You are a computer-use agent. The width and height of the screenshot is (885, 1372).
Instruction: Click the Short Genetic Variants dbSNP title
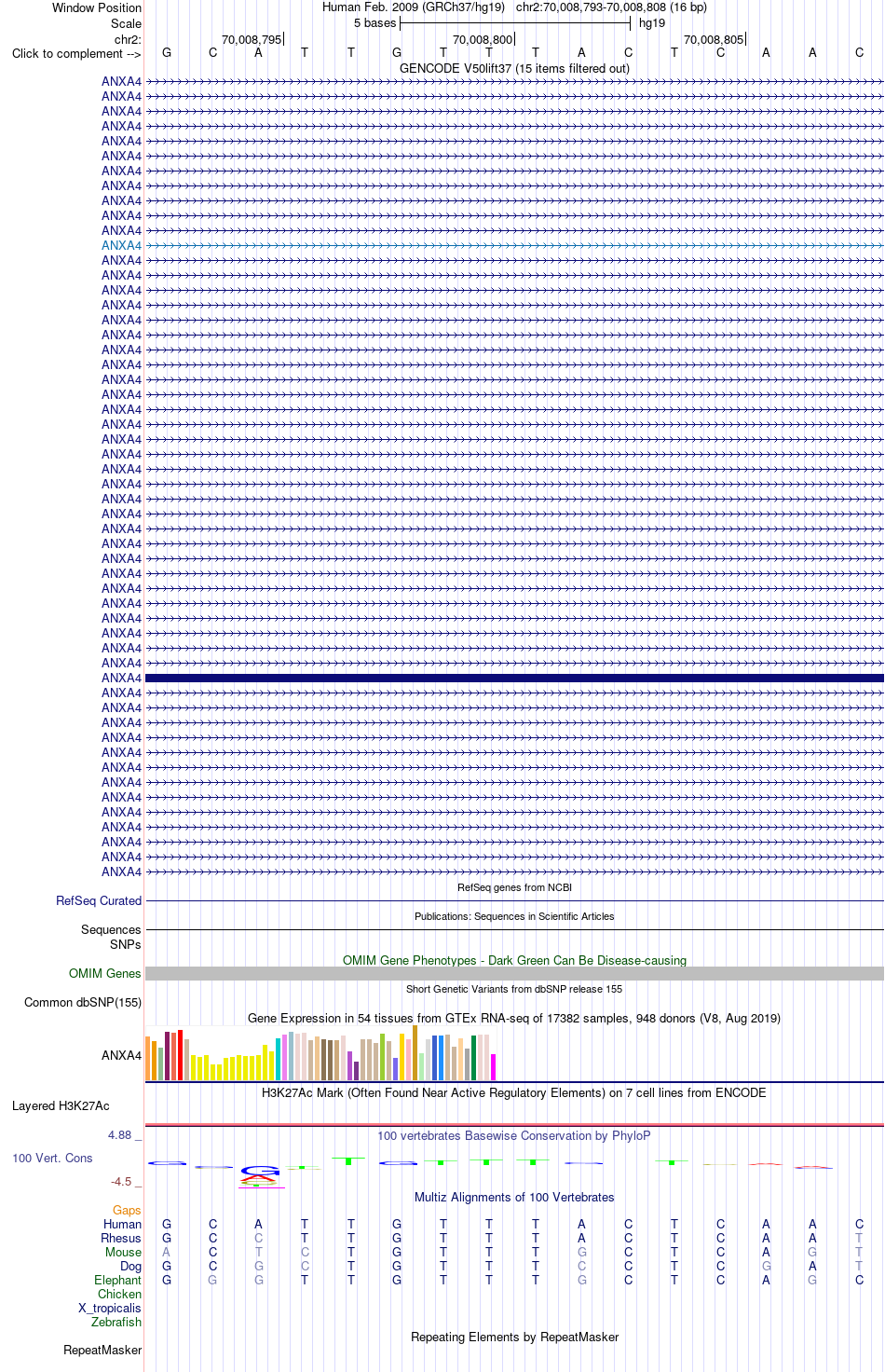pyautogui.click(x=514, y=989)
